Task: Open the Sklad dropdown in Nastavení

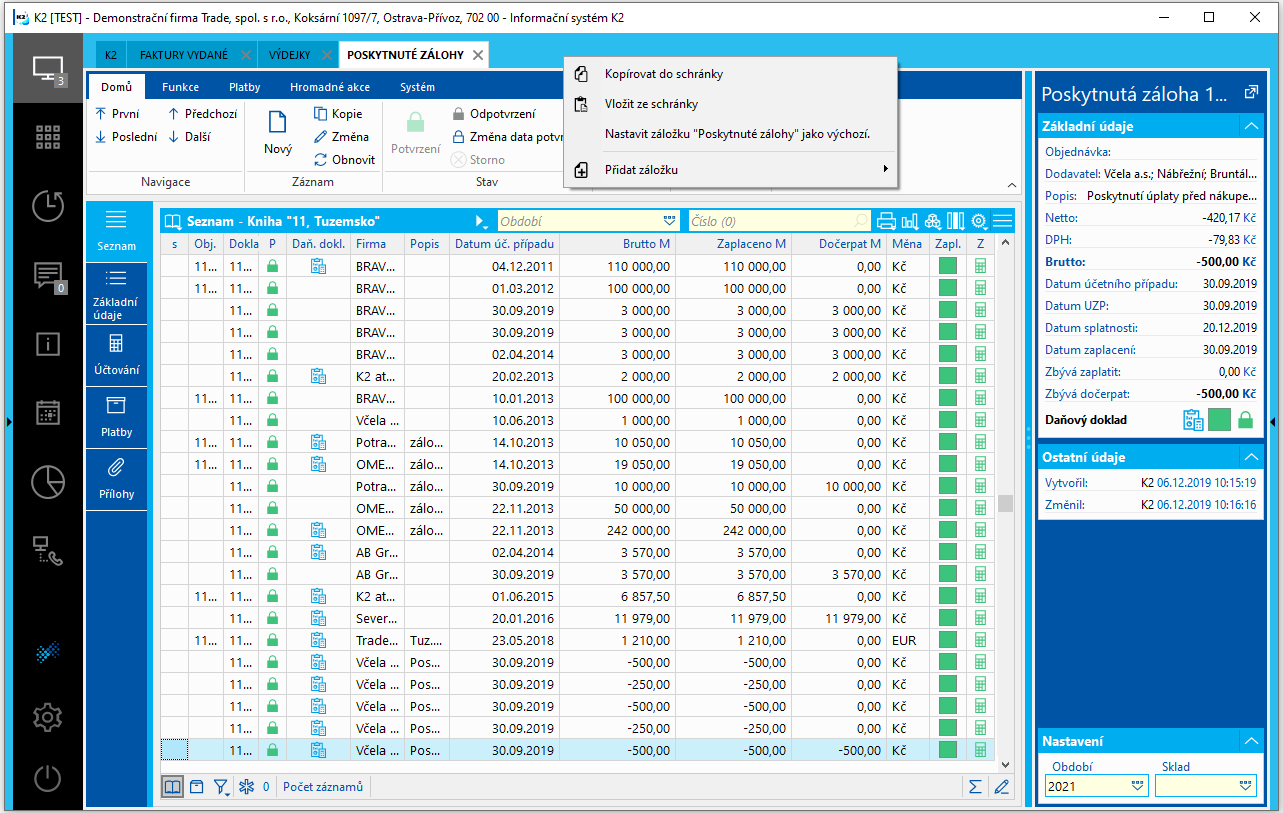Action: (x=1245, y=786)
